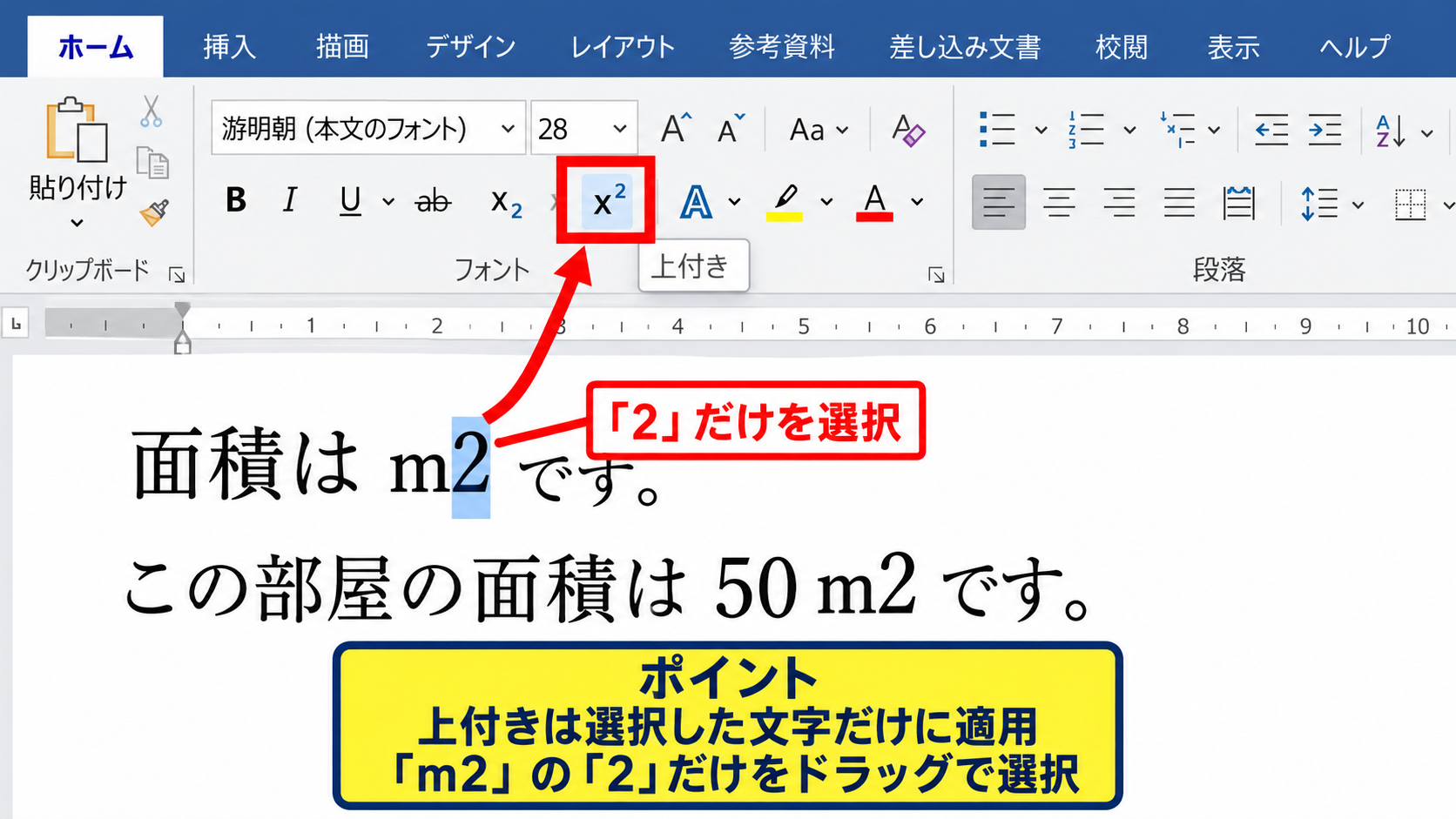
Task: Justify the paragraph text
Action: click(x=1179, y=203)
